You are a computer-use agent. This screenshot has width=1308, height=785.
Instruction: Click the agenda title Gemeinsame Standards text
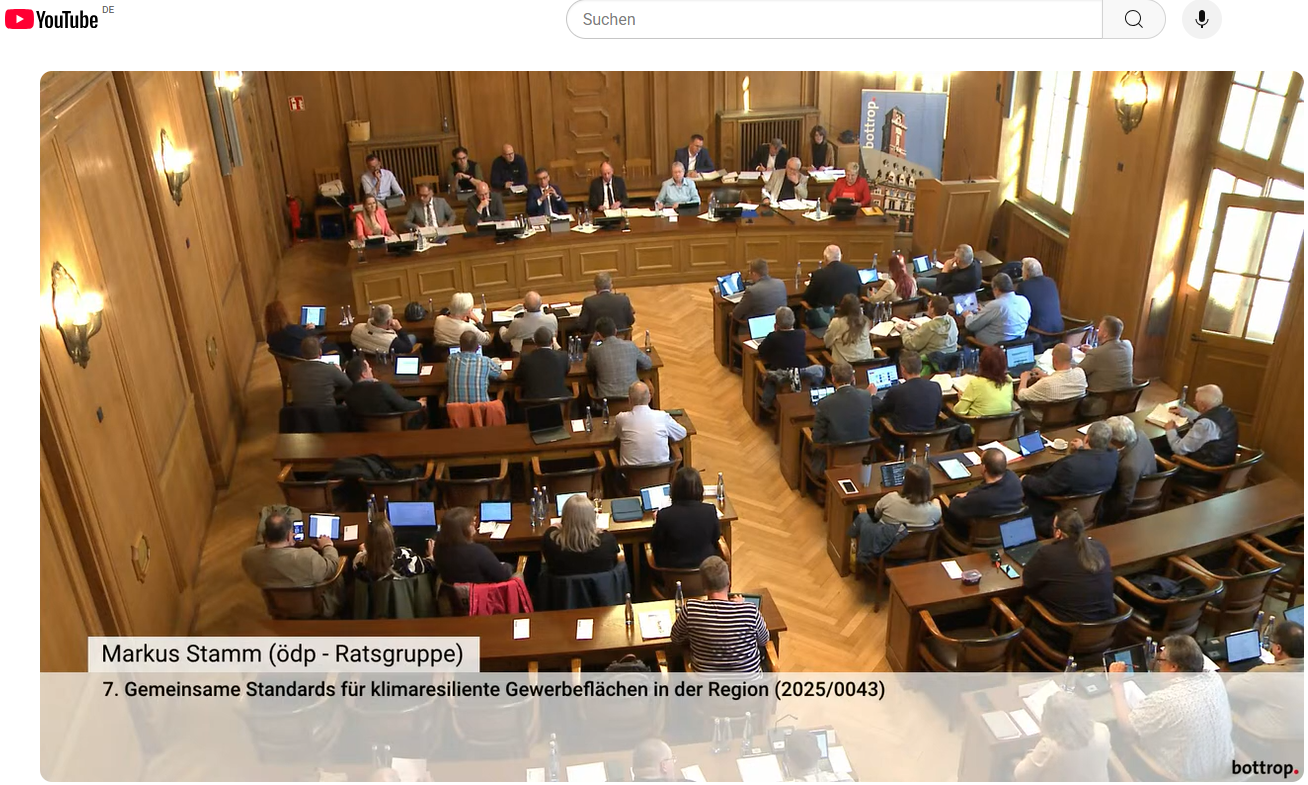pos(494,689)
